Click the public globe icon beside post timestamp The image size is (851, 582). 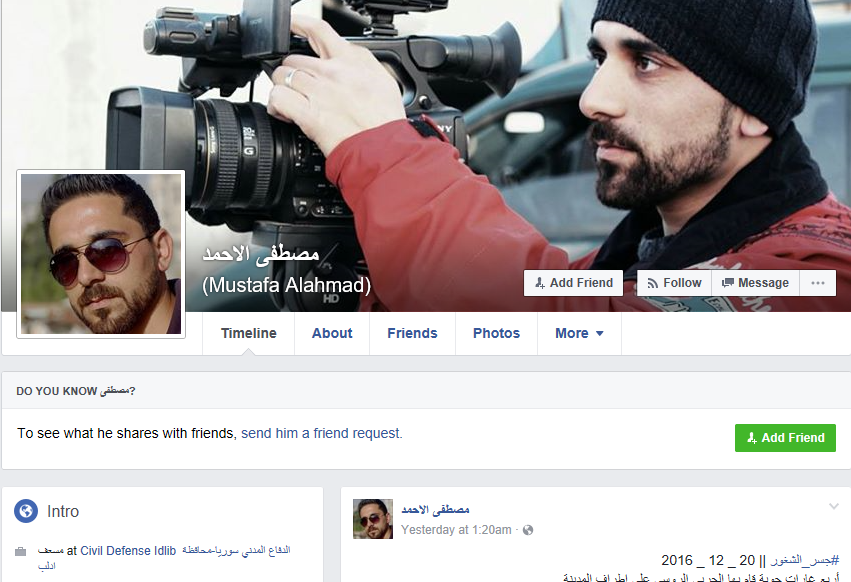tap(528, 530)
